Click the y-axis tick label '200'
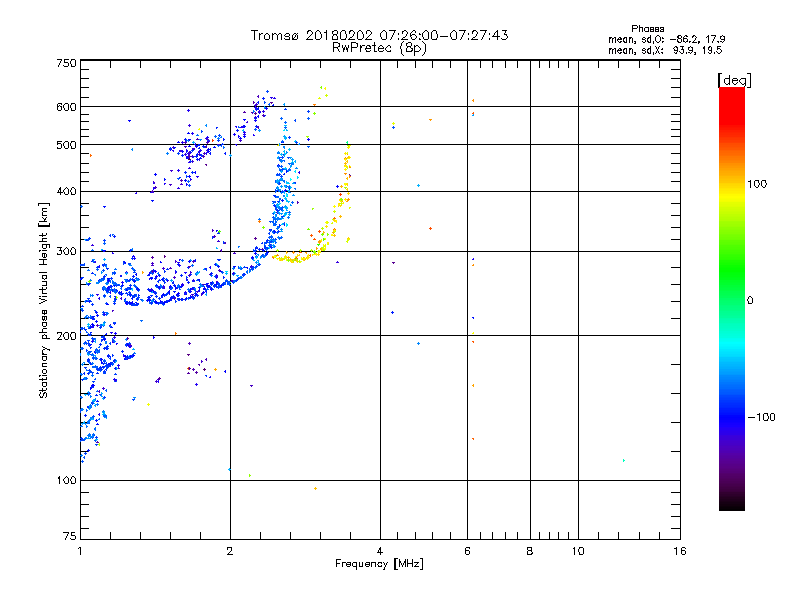 pyautogui.click(x=66, y=336)
